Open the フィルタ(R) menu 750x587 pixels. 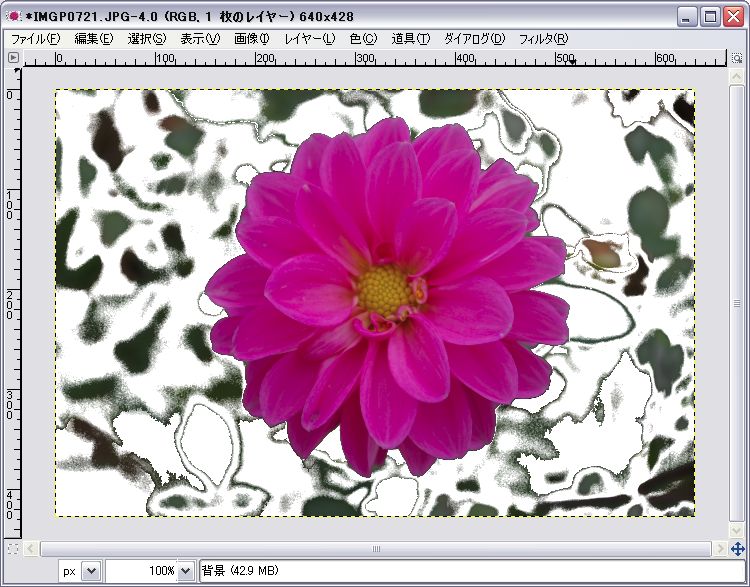pyautogui.click(x=543, y=39)
